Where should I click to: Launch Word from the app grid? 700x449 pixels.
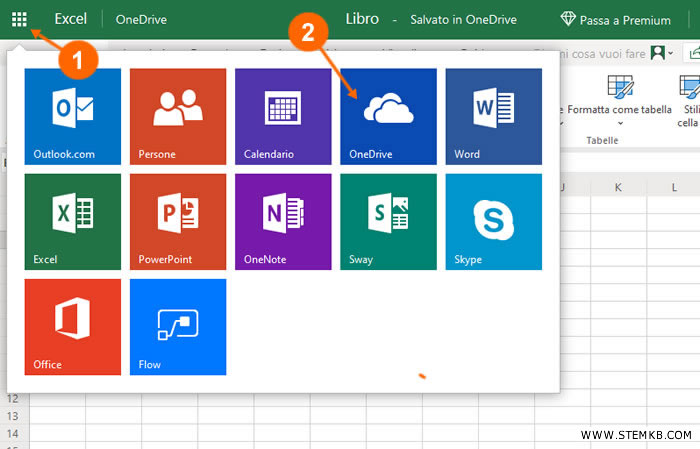[x=493, y=116]
